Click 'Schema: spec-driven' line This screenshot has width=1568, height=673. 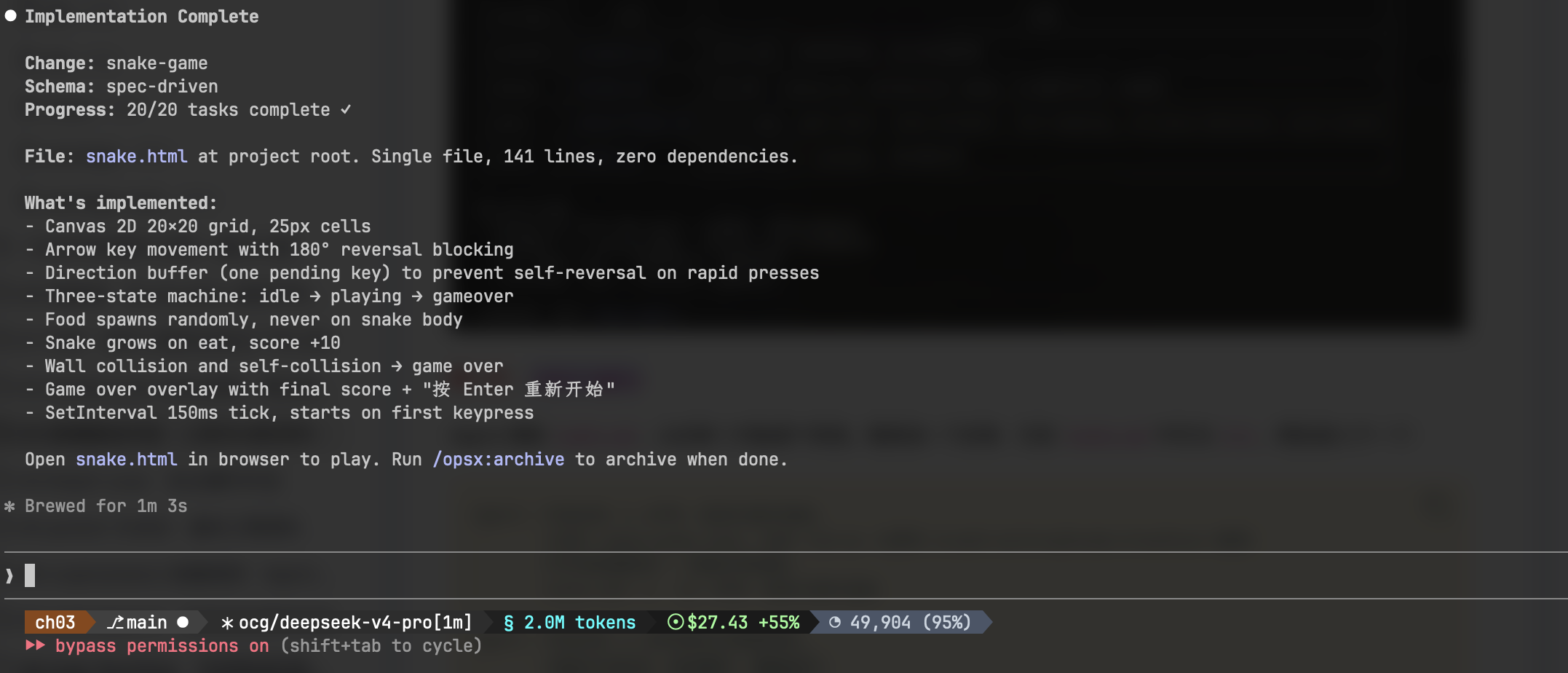pyautogui.click(x=122, y=87)
